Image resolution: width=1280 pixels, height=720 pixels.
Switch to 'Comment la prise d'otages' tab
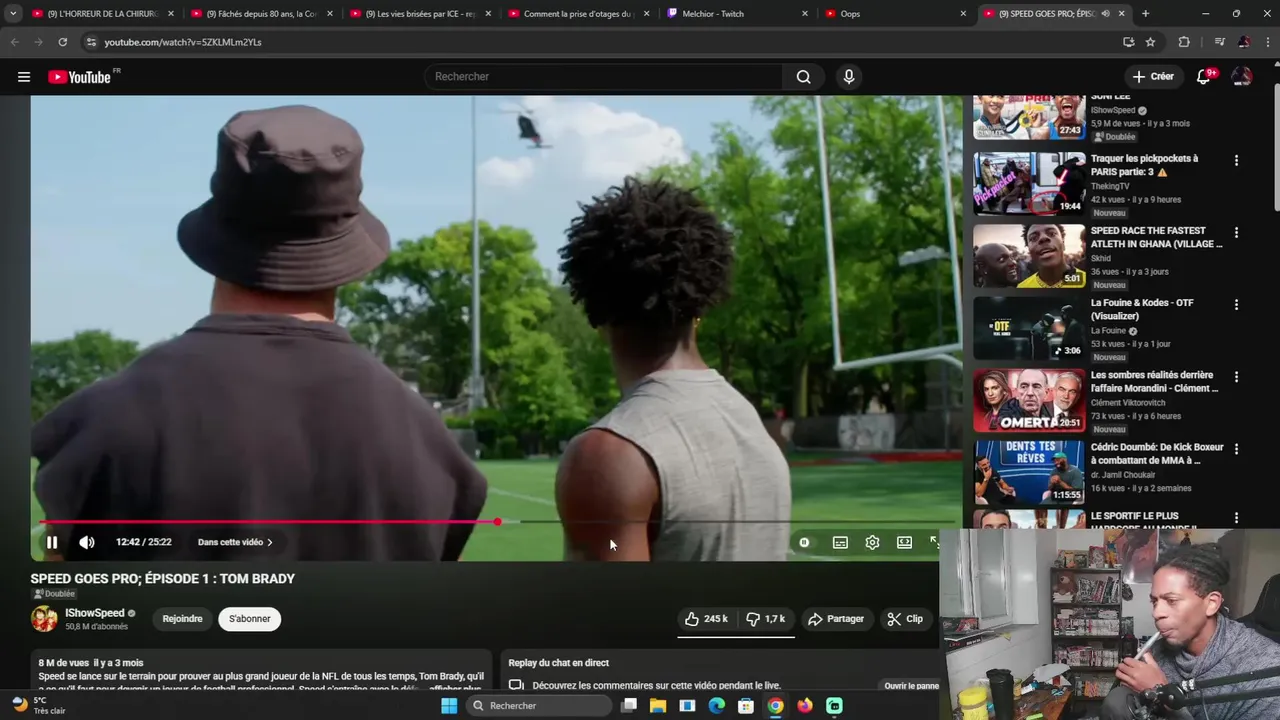coord(578,14)
